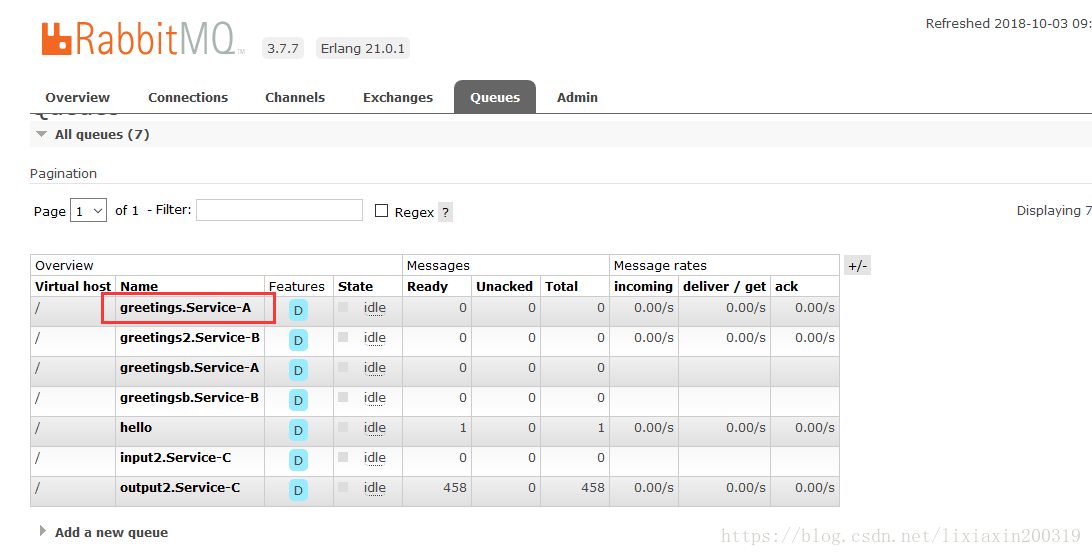Open the output2.Service-C queue
The image size is (1092, 556).
[x=180, y=487]
